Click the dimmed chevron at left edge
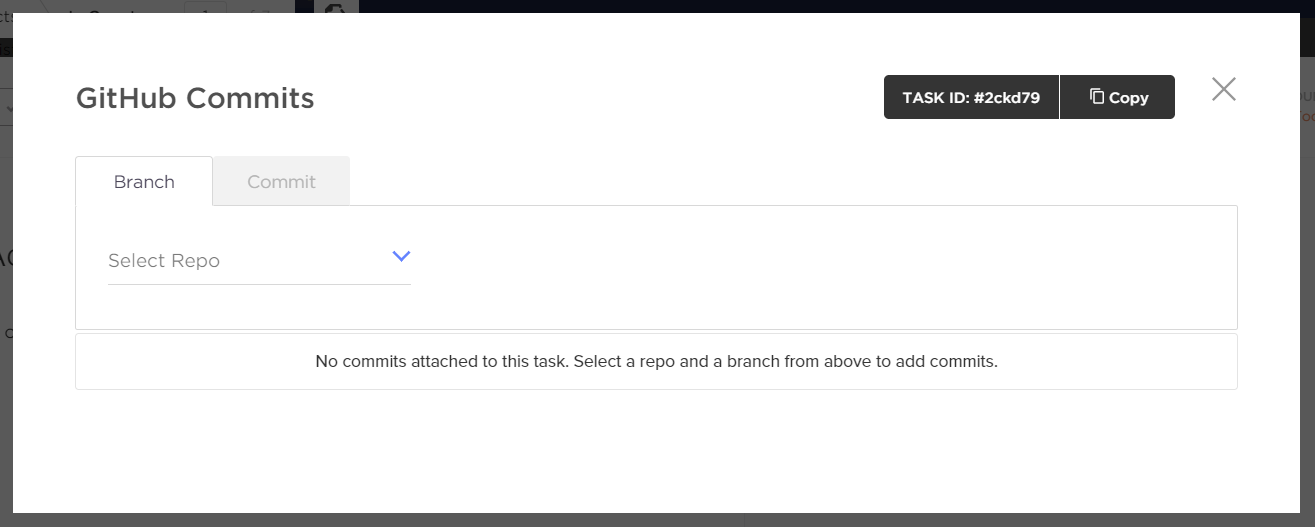The image size is (1315, 527). click(6, 107)
